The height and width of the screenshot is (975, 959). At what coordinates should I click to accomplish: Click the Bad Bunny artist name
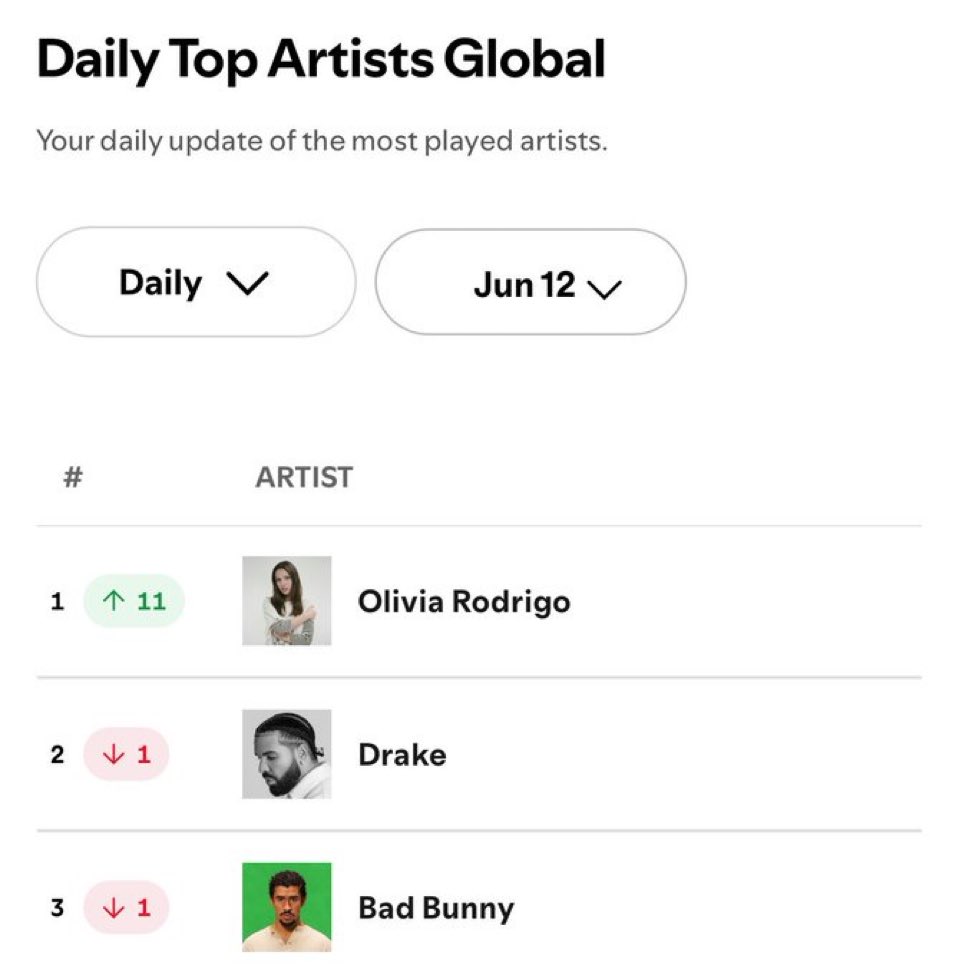437,908
